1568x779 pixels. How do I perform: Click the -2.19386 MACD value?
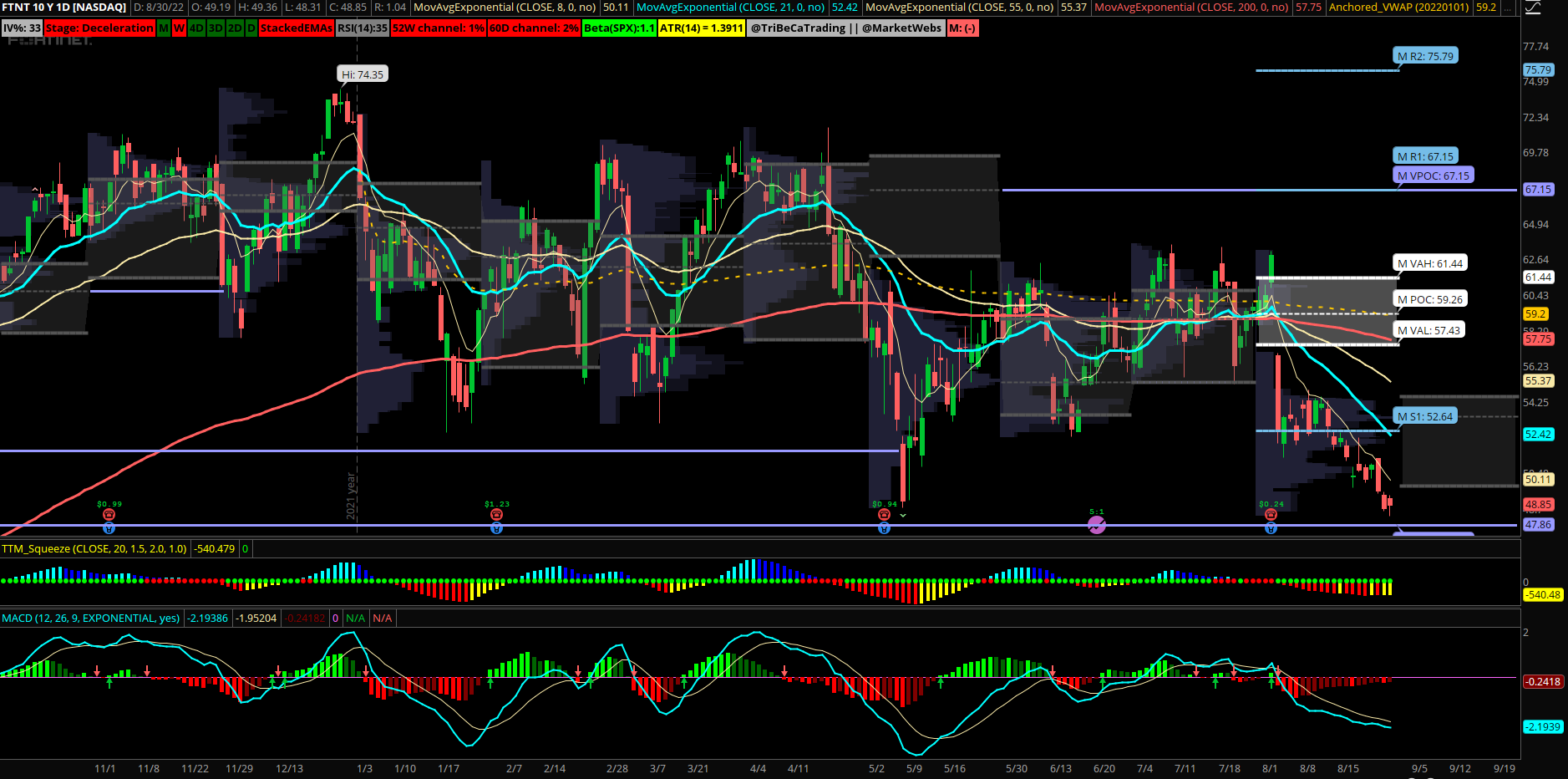[207, 618]
